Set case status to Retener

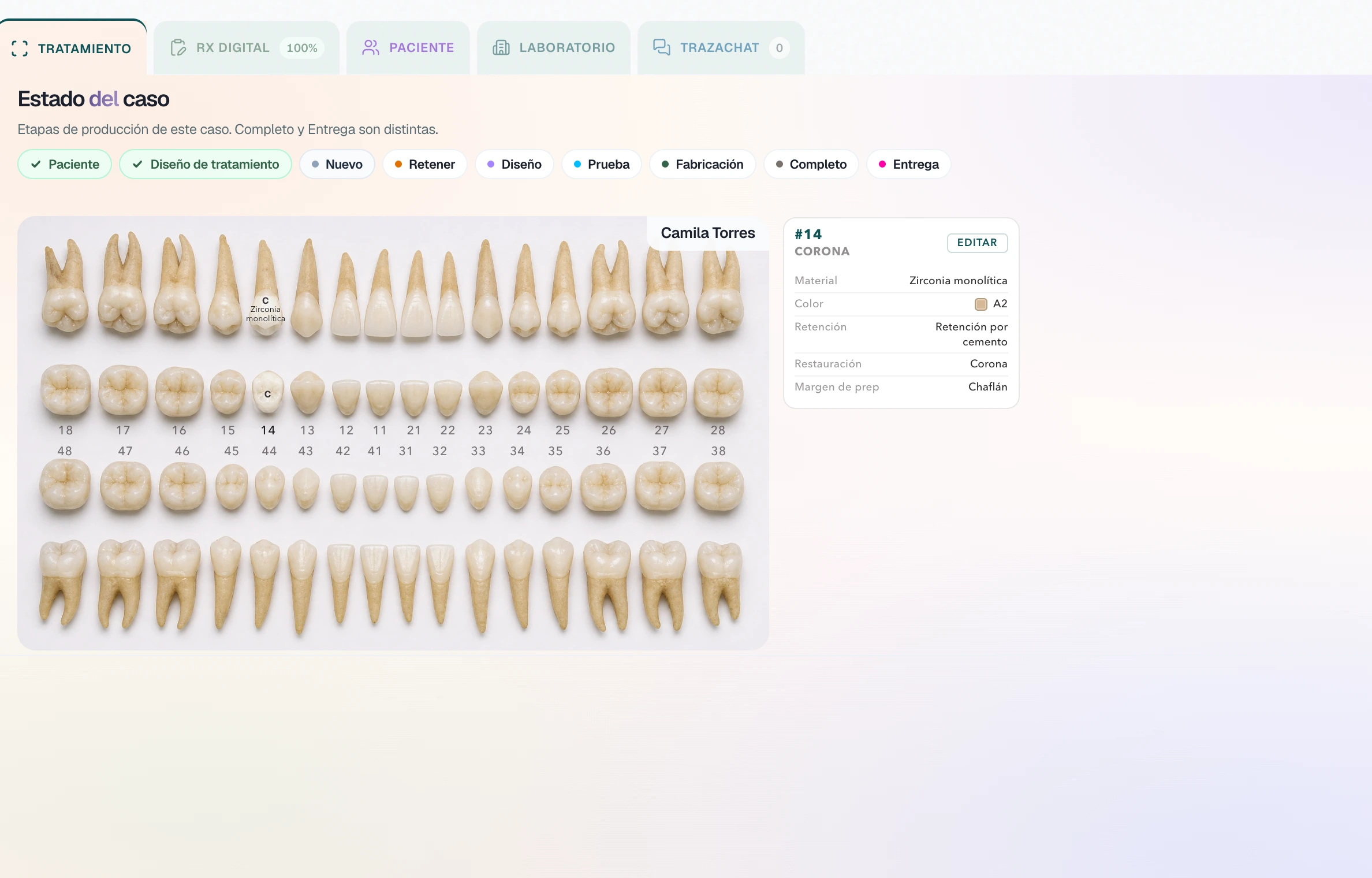[x=425, y=164]
